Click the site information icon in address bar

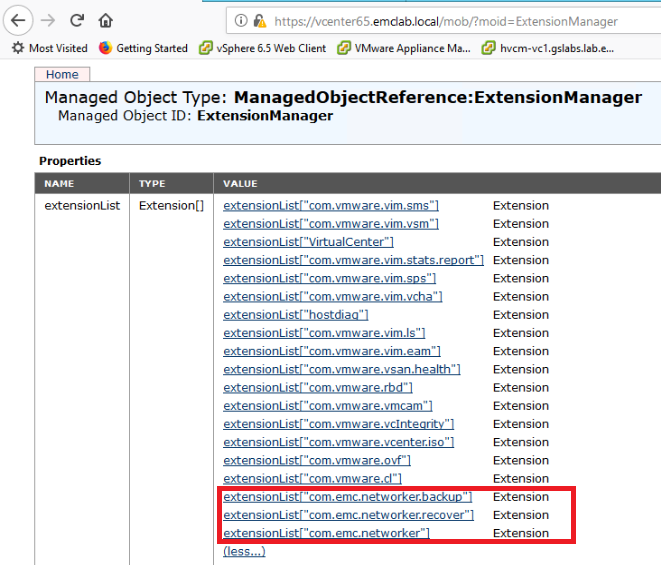[241, 21]
